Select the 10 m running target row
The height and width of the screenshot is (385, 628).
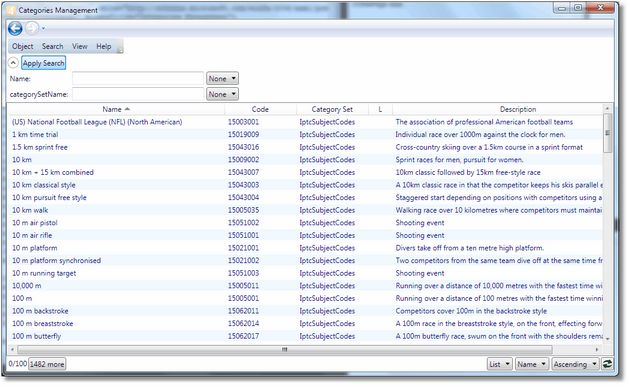305,273
